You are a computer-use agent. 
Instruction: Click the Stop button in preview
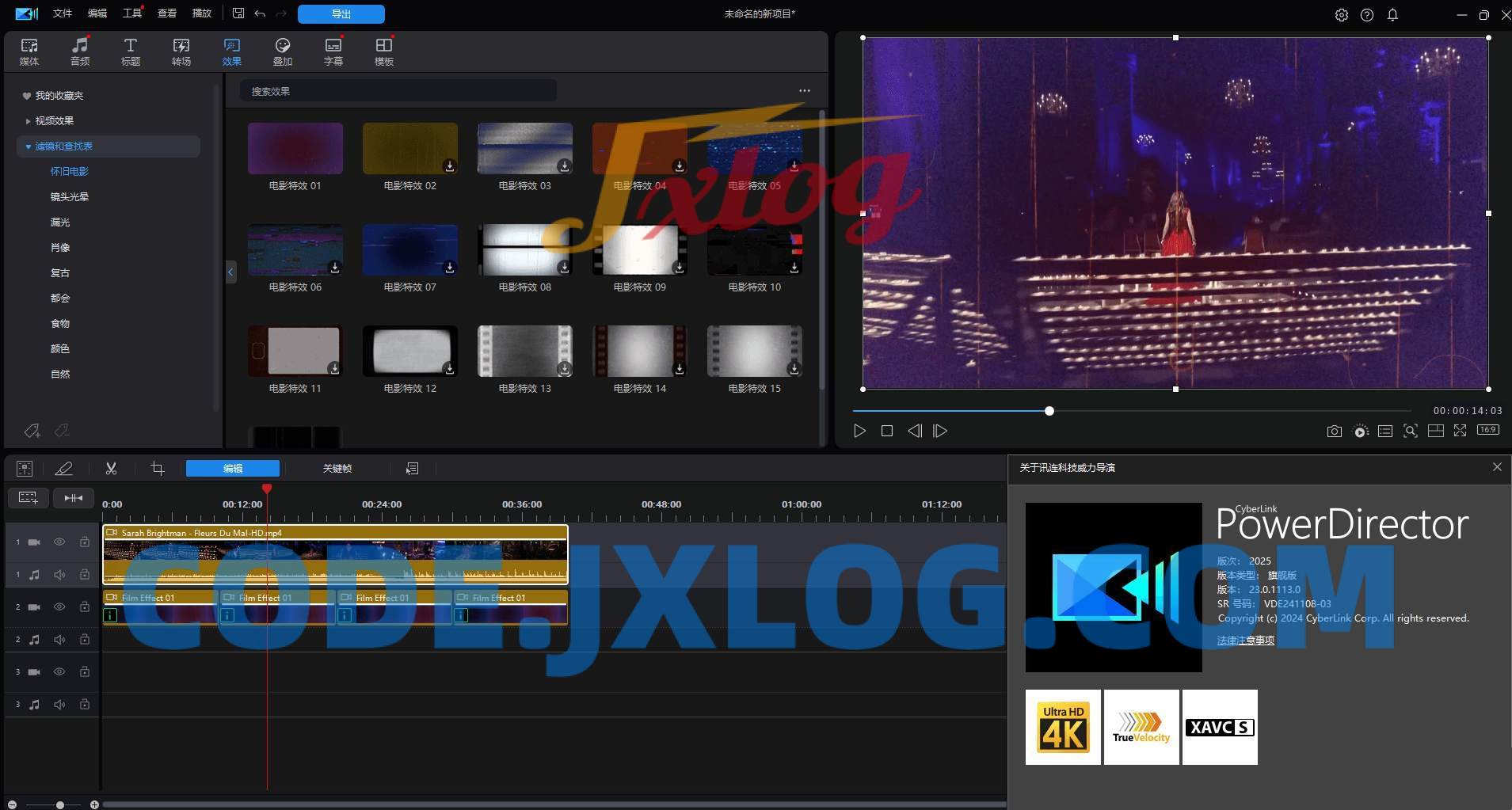887,432
